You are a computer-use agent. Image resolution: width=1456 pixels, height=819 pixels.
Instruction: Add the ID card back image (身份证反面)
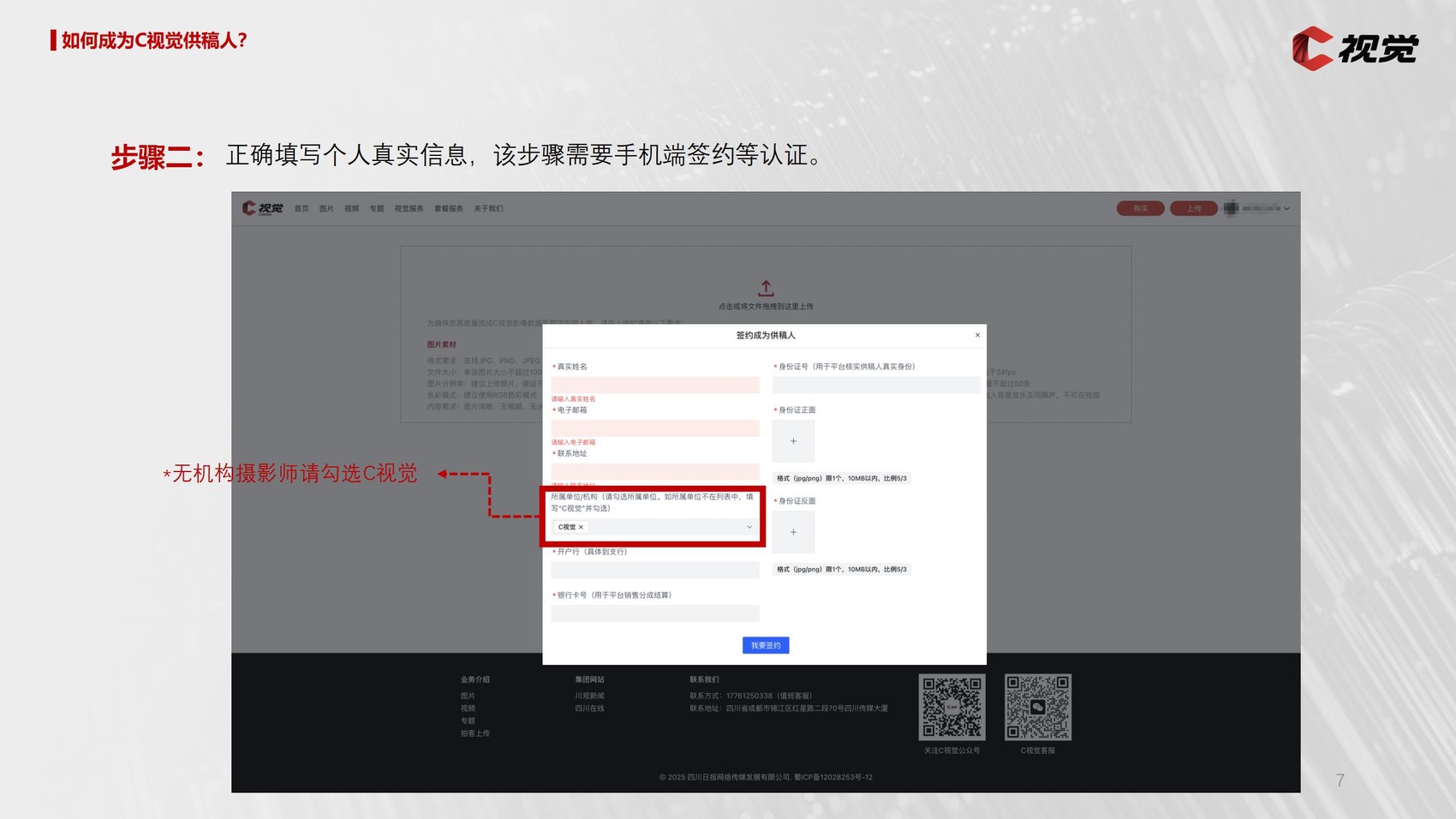coord(793,532)
